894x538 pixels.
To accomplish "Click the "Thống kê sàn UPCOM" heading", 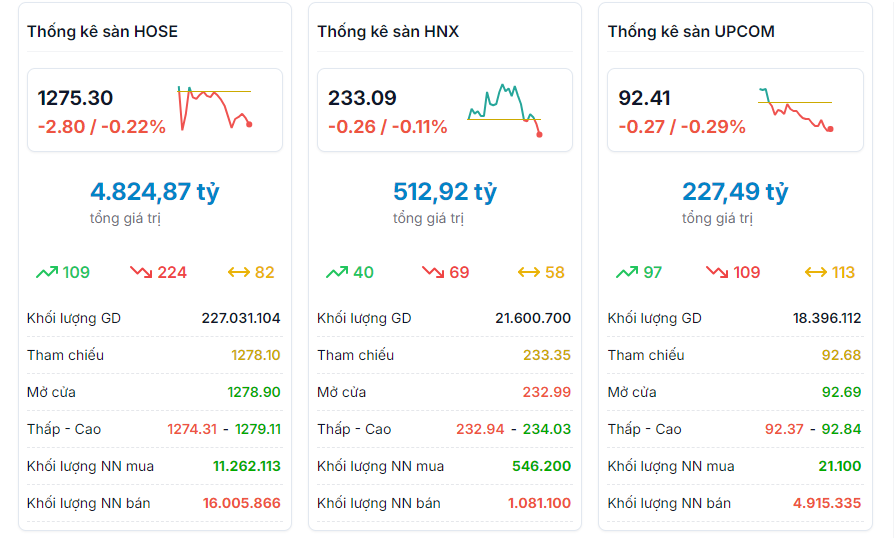I will click(691, 31).
